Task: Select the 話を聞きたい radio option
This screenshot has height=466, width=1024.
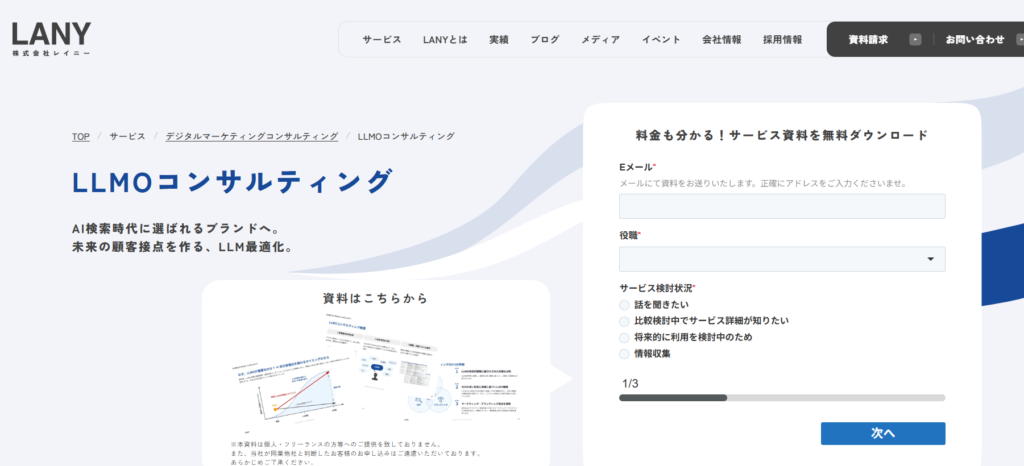Action: coord(625,305)
